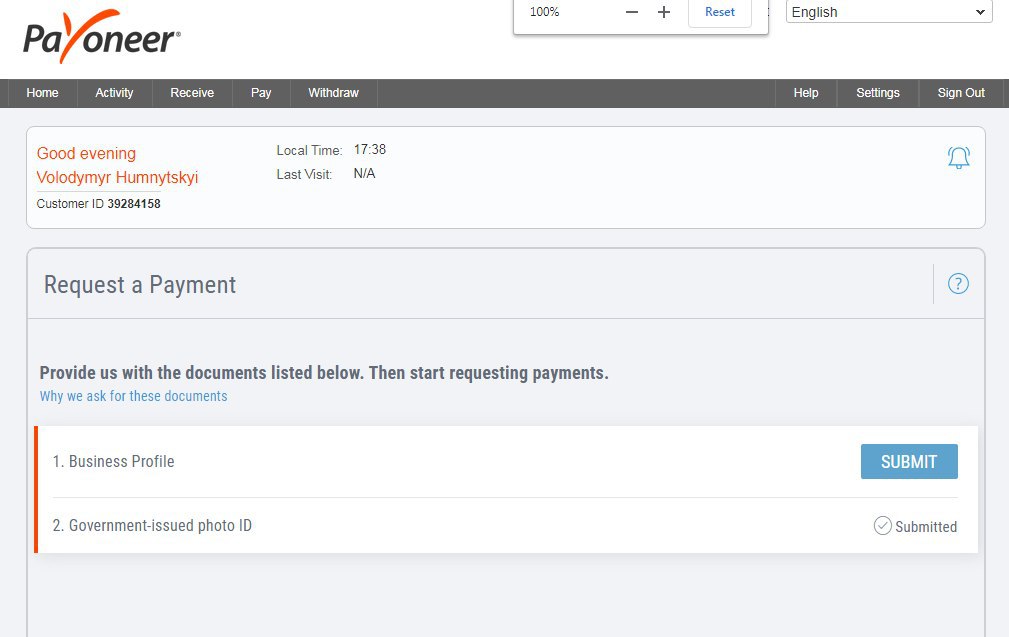1009x637 pixels.
Task: Go to the Home menu
Action: click(x=42, y=93)
